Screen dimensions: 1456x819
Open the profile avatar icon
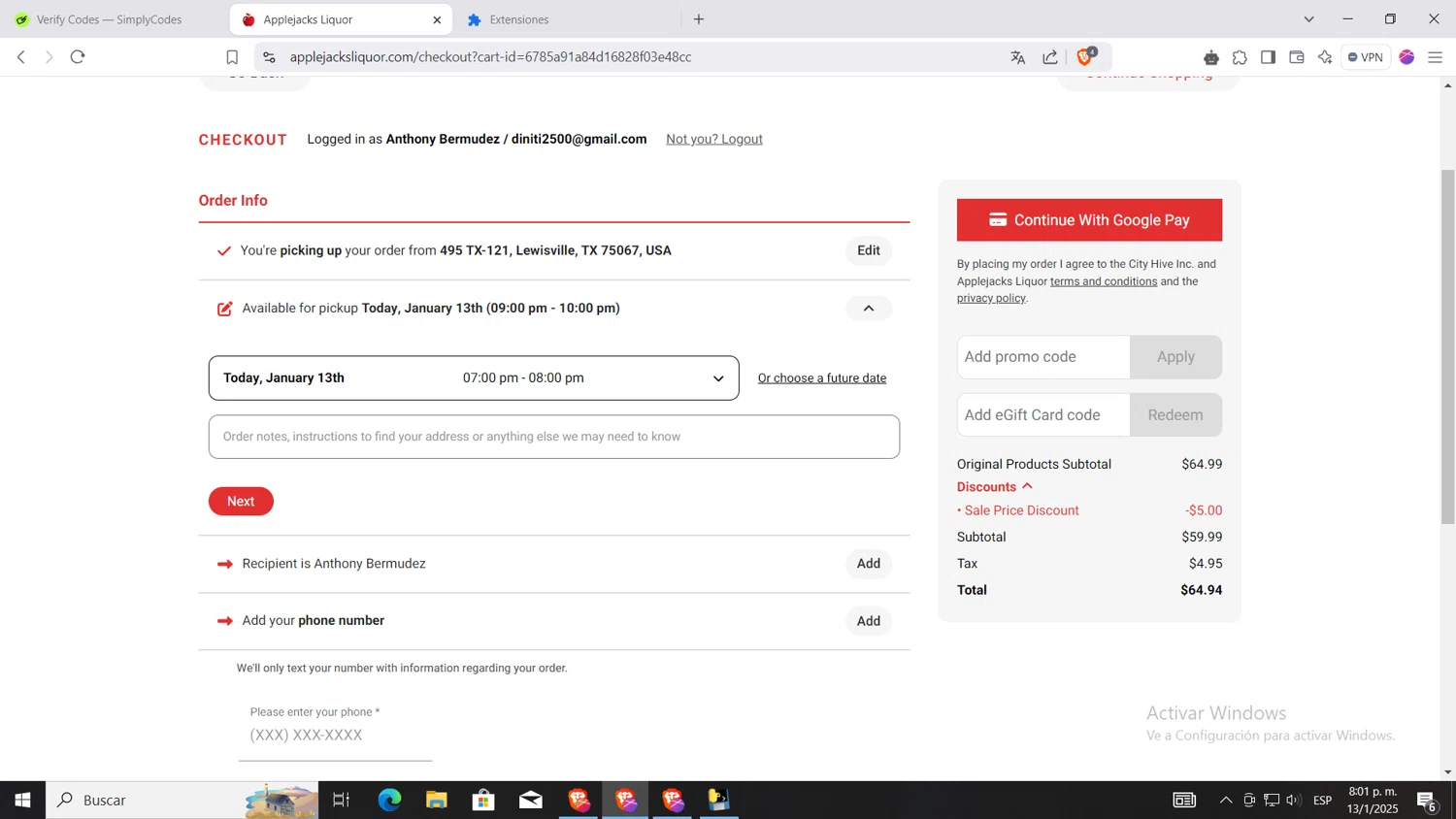1406,57
